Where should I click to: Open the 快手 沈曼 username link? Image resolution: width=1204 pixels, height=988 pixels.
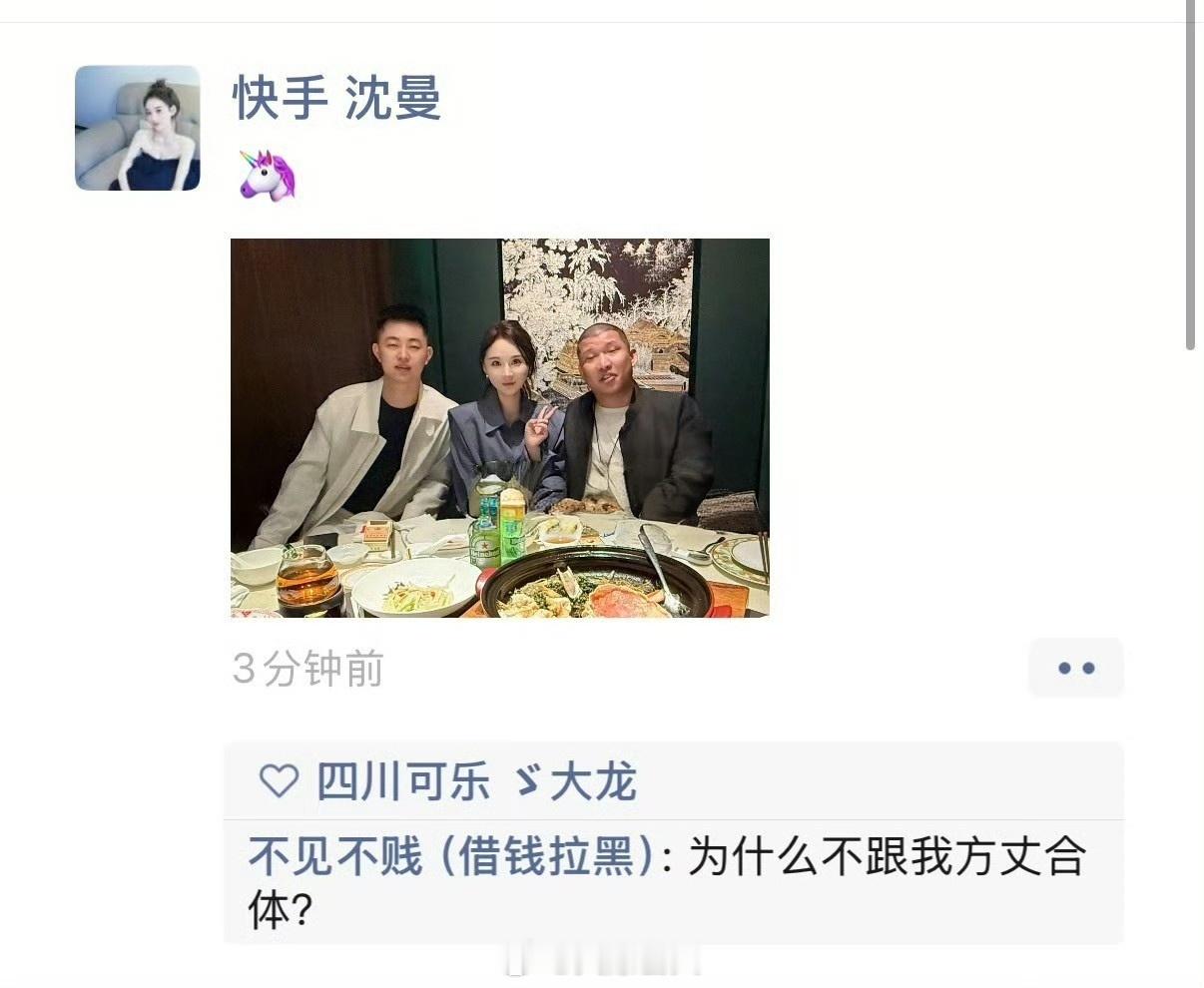point(336,99)
